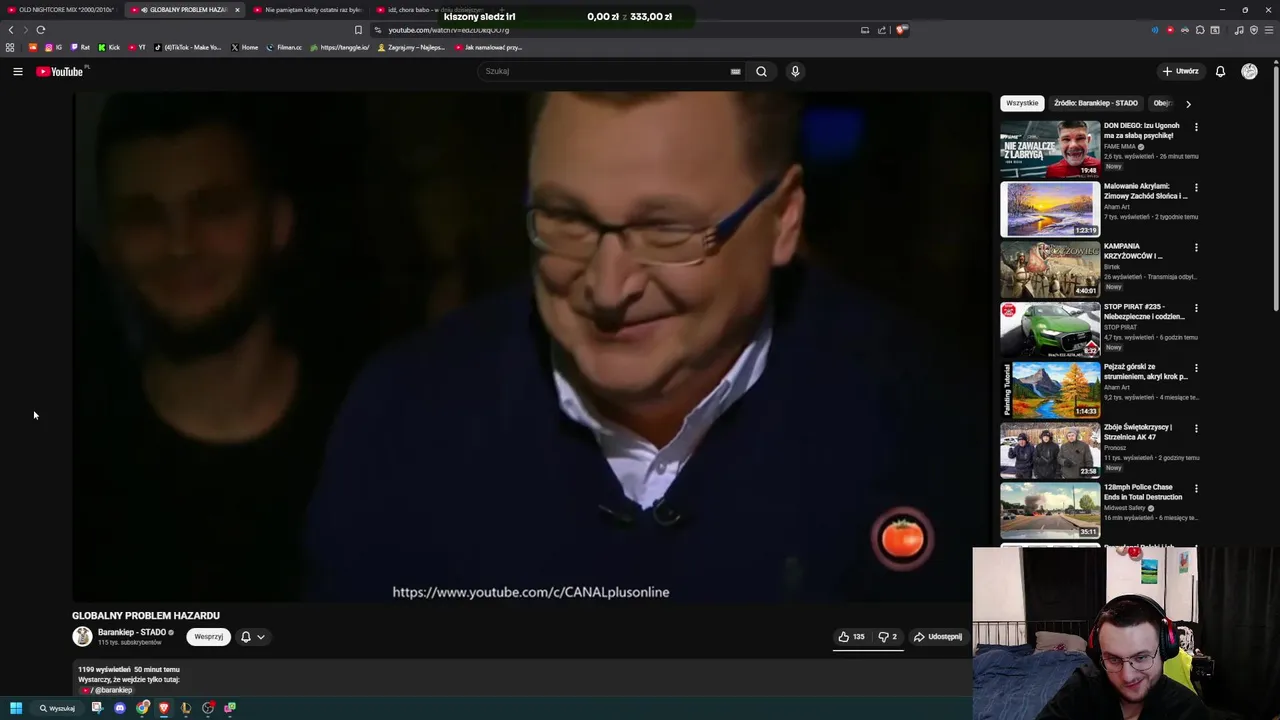Click the Wesprzyj button

pos(208,637)
